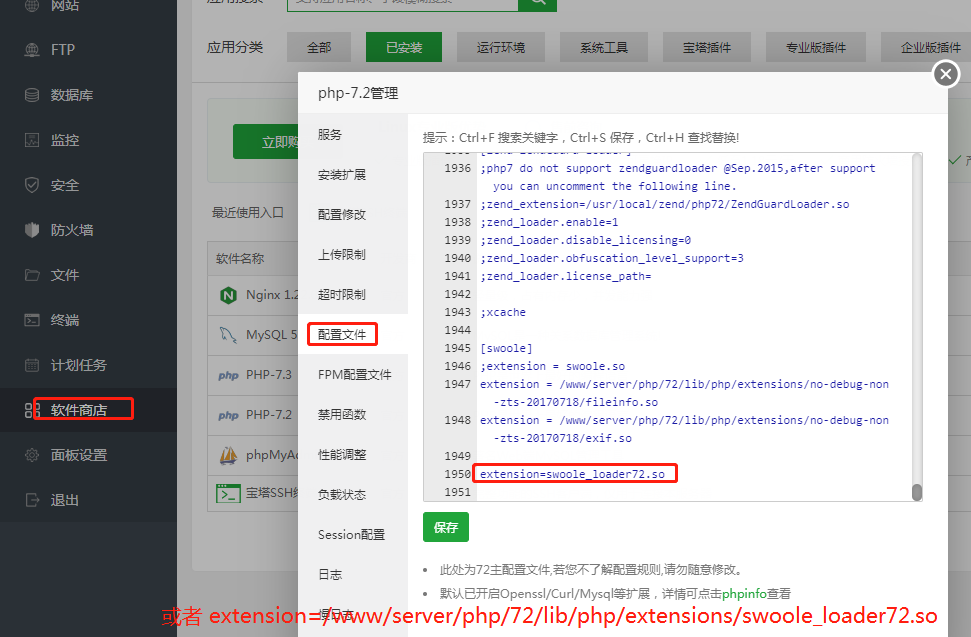This screenshot has width=971, height=637.
Task: Click the ;zend_loader.disable_licensing=0 line
Action: [x=585, y=240]
